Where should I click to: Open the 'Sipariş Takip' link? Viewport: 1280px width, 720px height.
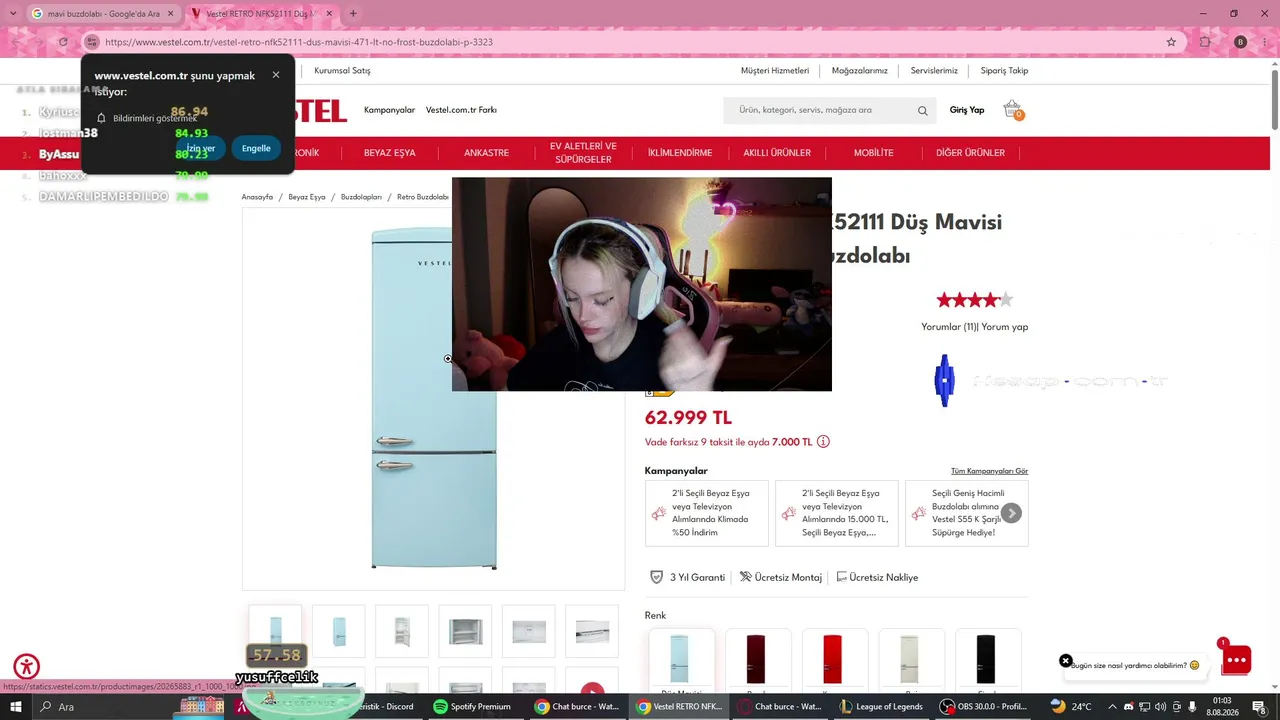[1004, 71]
